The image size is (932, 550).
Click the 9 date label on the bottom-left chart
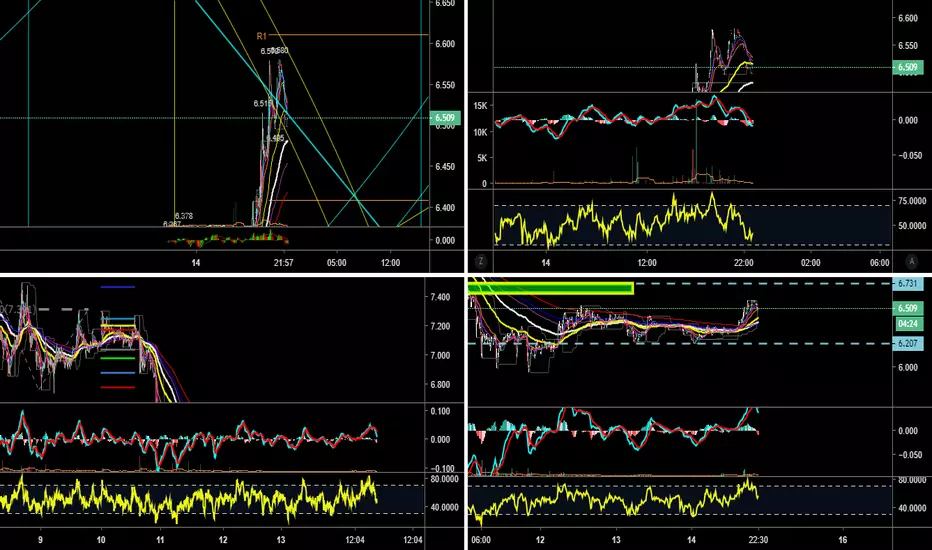pos(40,540)
